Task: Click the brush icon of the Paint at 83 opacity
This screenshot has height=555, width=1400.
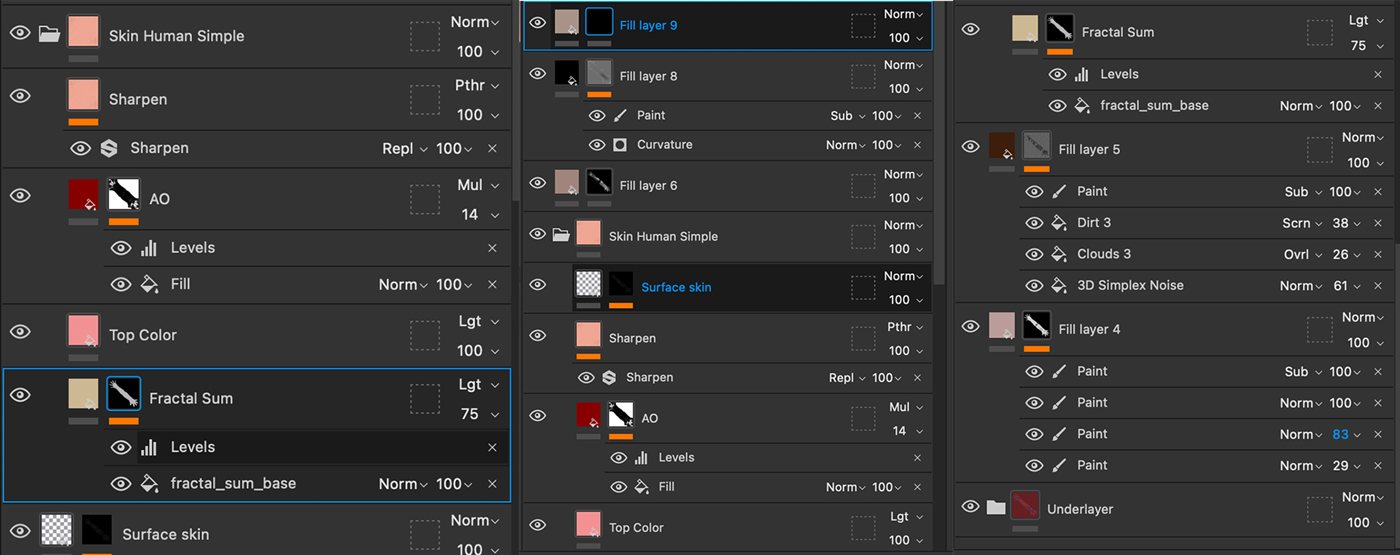Action: [x=1059, y=434]
